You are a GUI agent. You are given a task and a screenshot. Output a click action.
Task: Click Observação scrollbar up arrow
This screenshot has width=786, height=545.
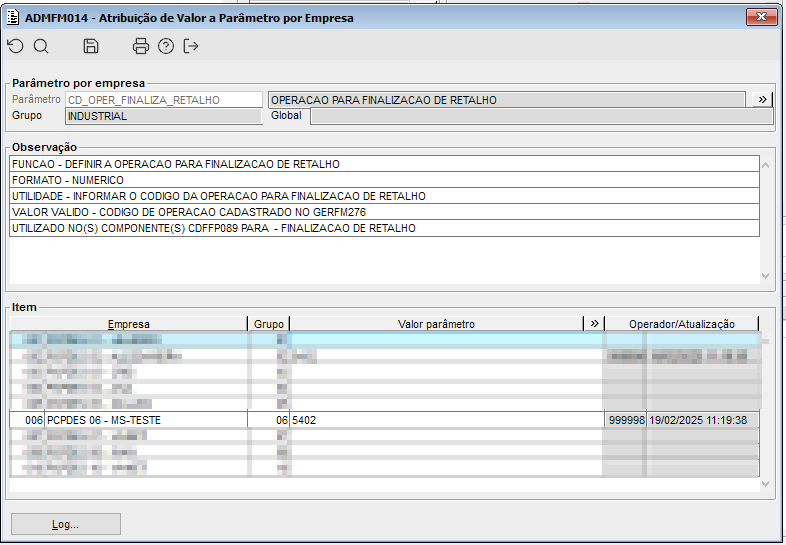765,165
